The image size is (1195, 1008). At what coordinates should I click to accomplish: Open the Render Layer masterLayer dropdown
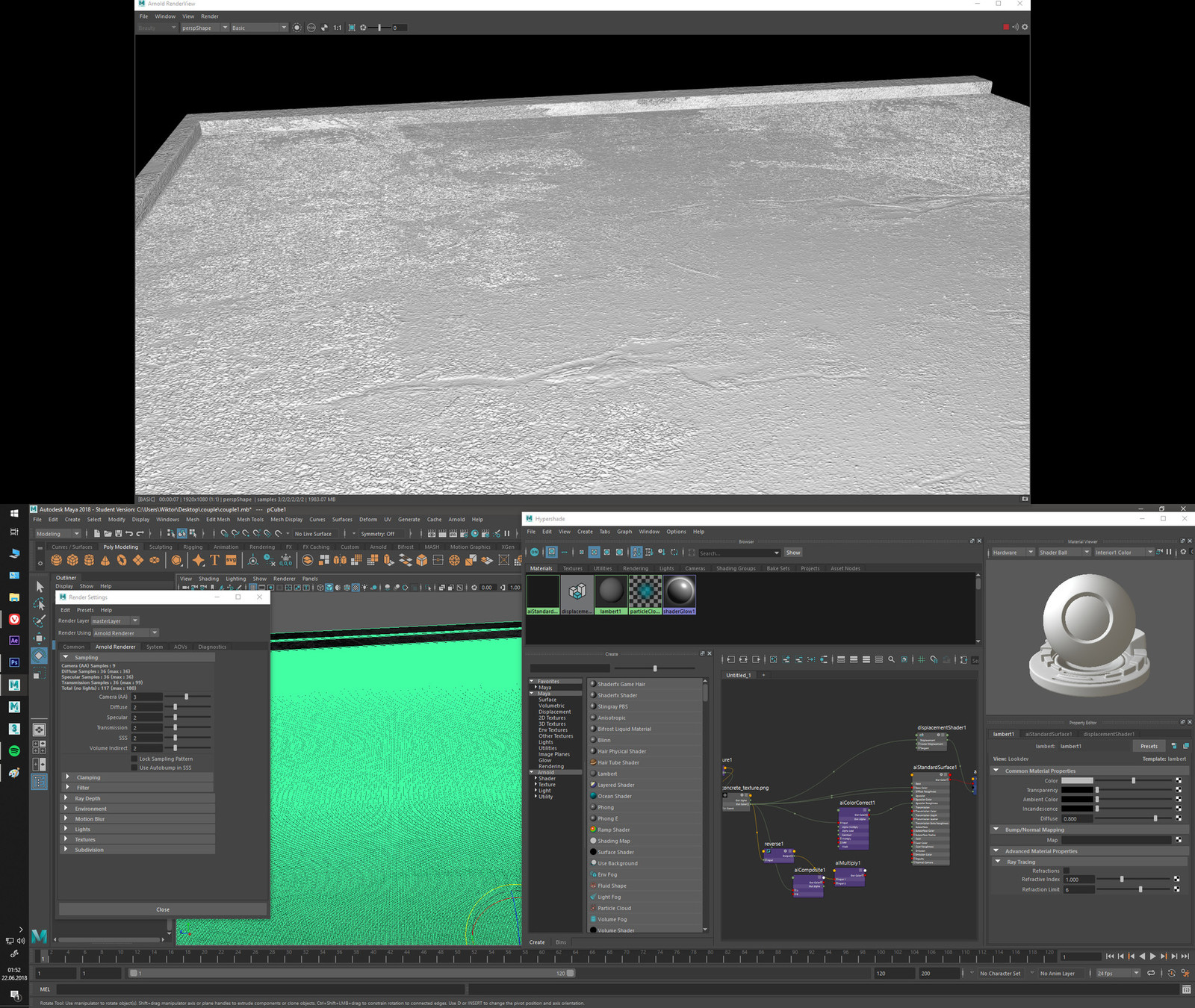115,620
